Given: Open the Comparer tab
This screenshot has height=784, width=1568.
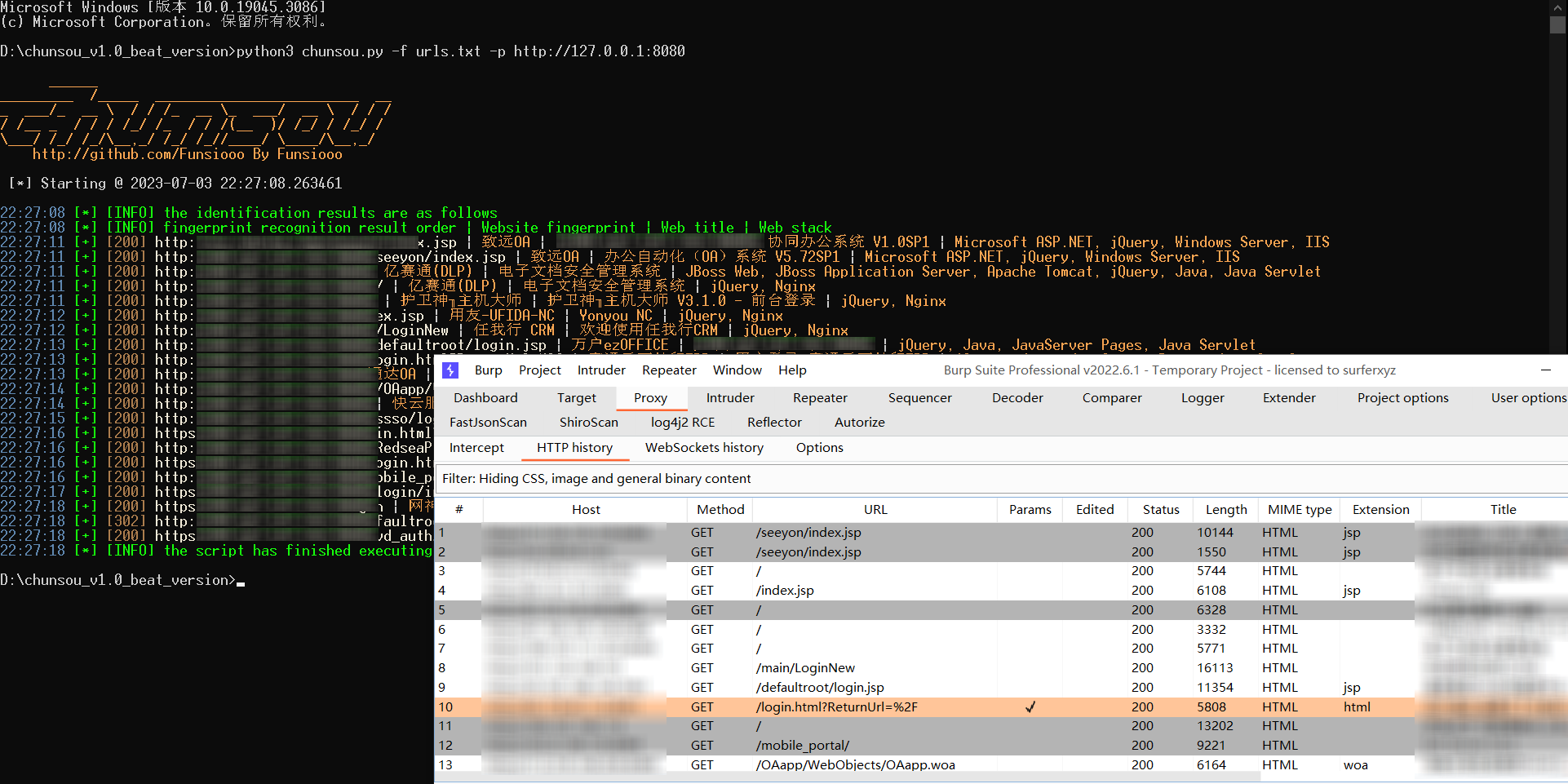Looking at the screenshot, I should (1112, 398).
